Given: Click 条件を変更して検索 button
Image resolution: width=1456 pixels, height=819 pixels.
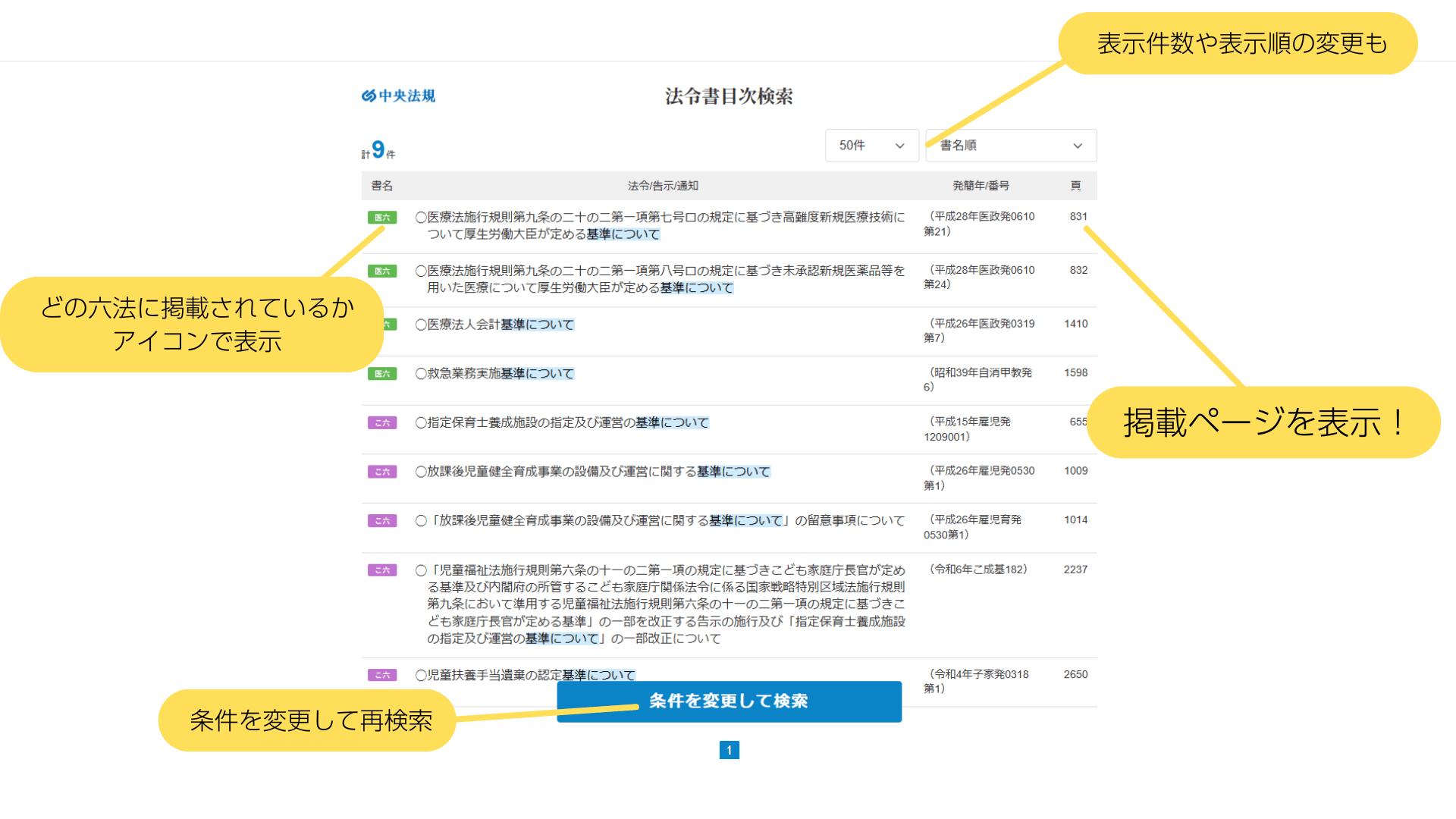Looking at the screenshot, I should tap(729, 701).
